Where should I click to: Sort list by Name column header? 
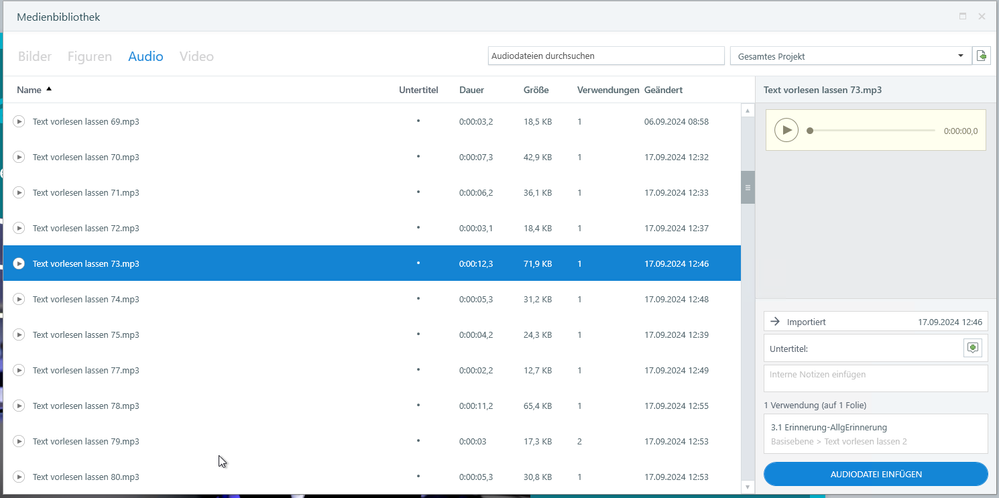[x=30, y=90]
